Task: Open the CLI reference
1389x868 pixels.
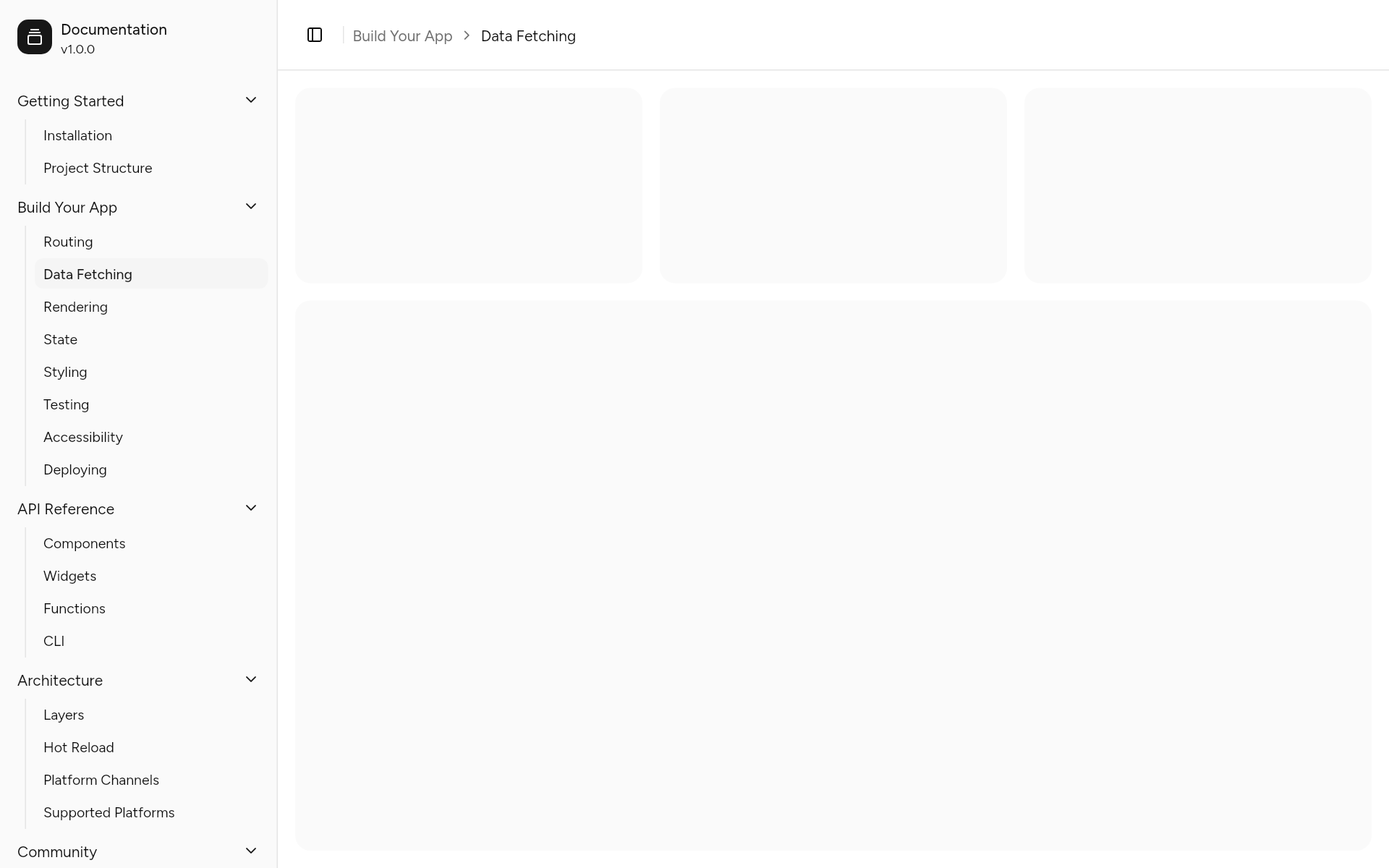Action: [151, 641]
